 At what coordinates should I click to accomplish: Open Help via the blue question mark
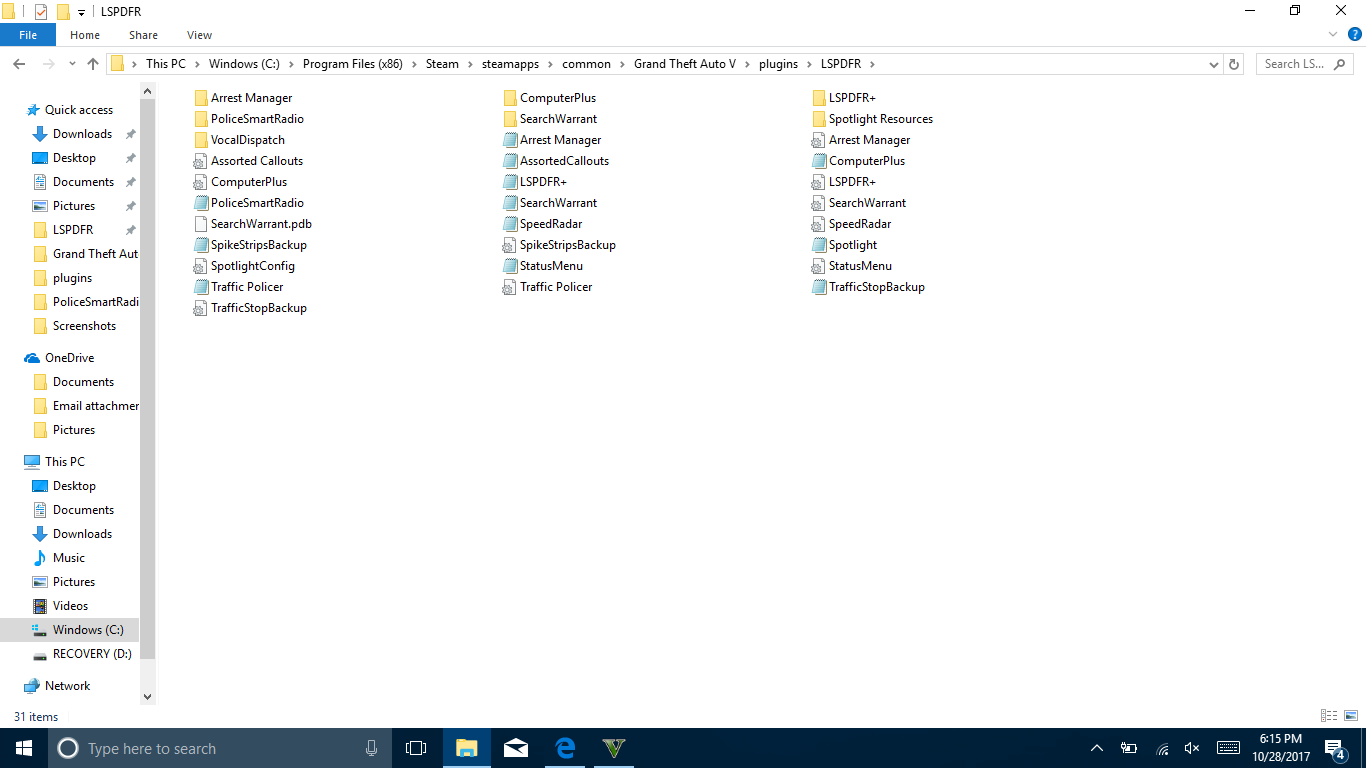click(1355, 34)
